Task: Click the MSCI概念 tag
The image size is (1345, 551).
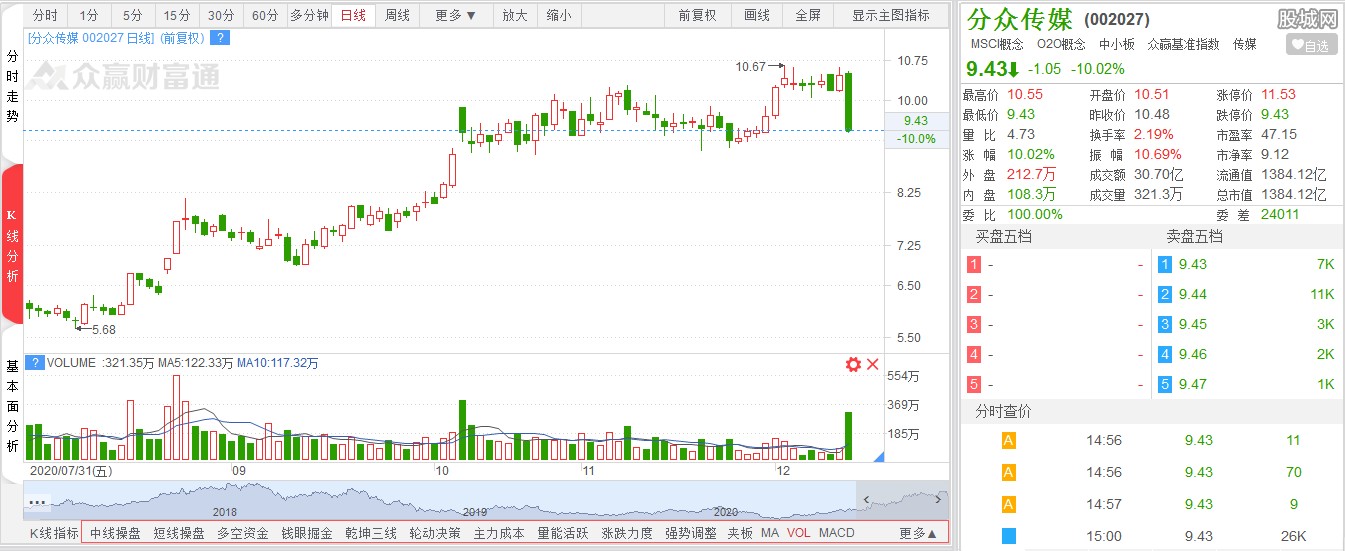Action: coord(997,44)
